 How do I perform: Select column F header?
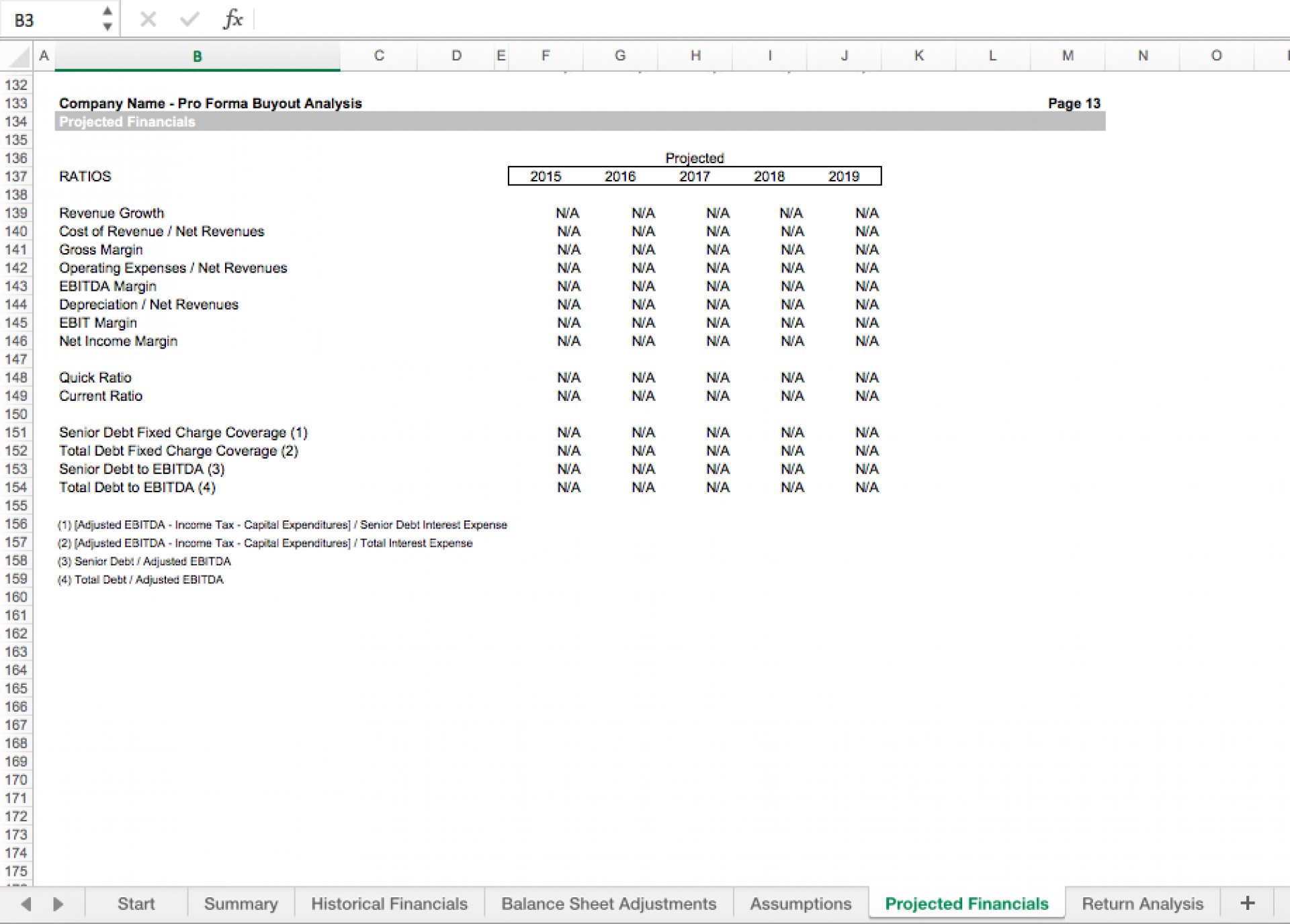point(546,56)
